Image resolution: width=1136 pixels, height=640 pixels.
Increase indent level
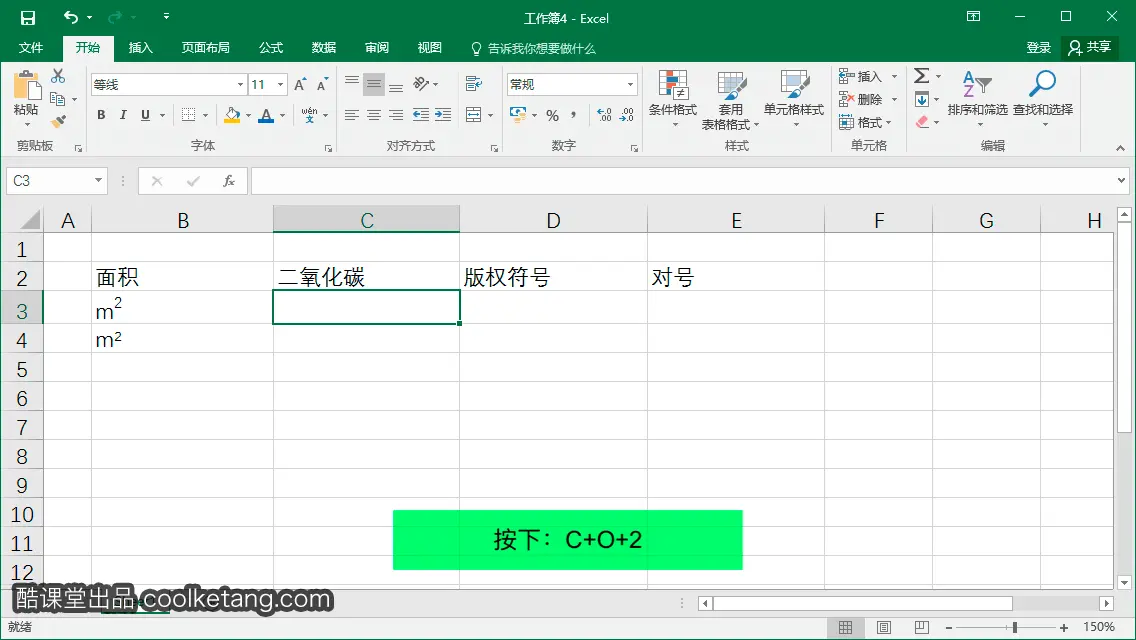(443, 115)
